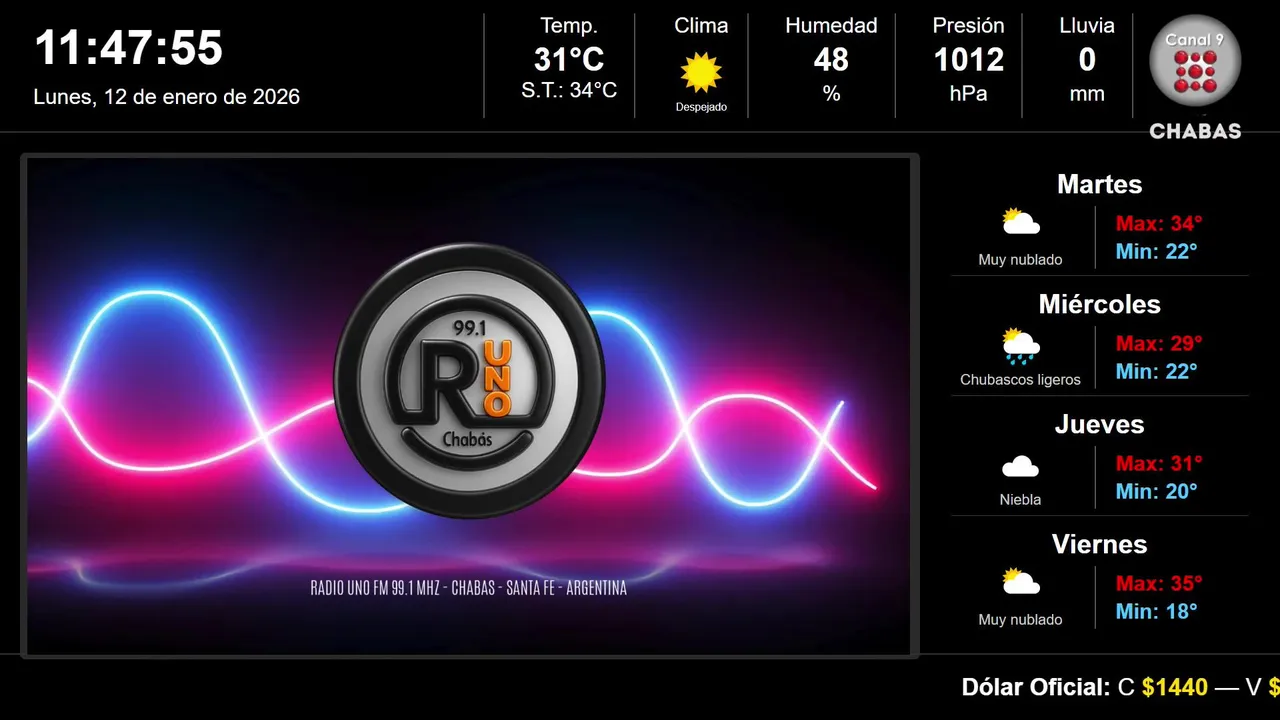The height and width of the screenshot is (720, 1280).
Task: Click the Temp. label
Action: pyautogui.click(x=569, y=26)
